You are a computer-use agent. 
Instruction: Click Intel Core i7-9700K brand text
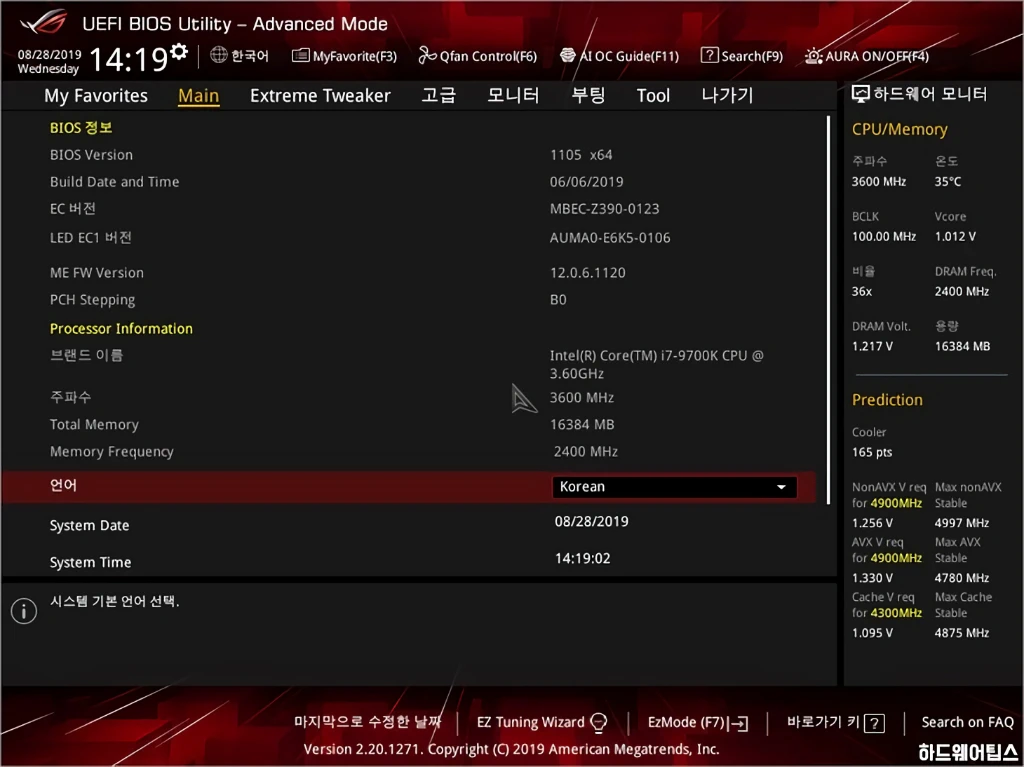656,365
